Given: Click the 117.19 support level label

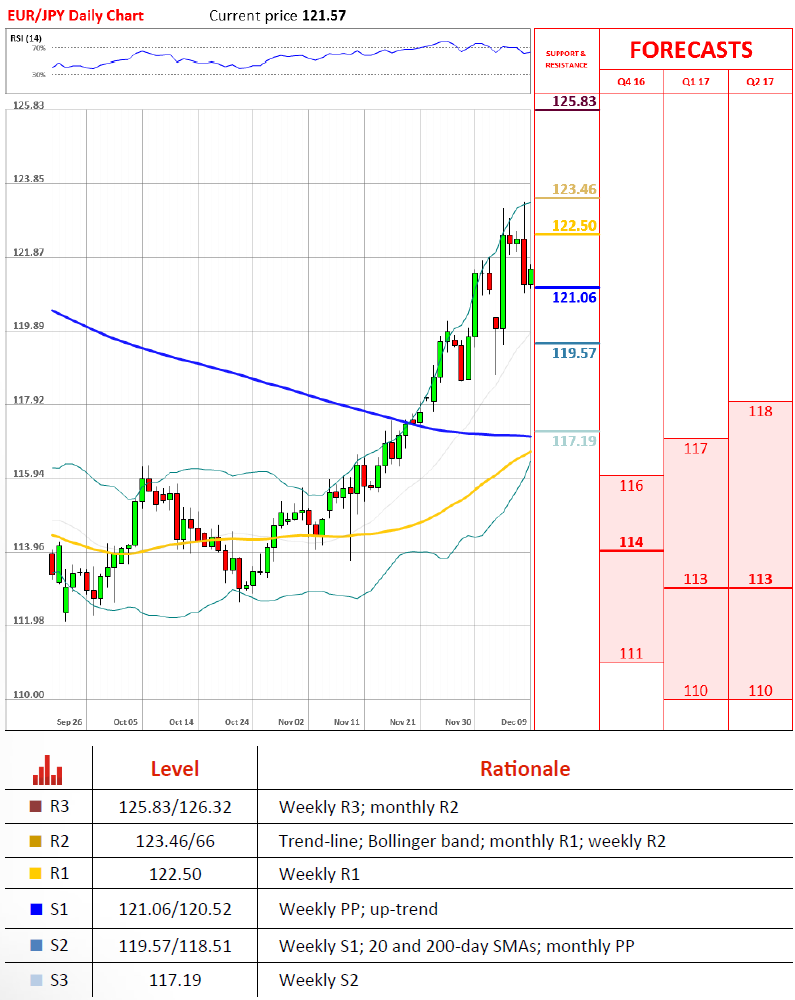Looking at the screenshot, I should 574,441.
